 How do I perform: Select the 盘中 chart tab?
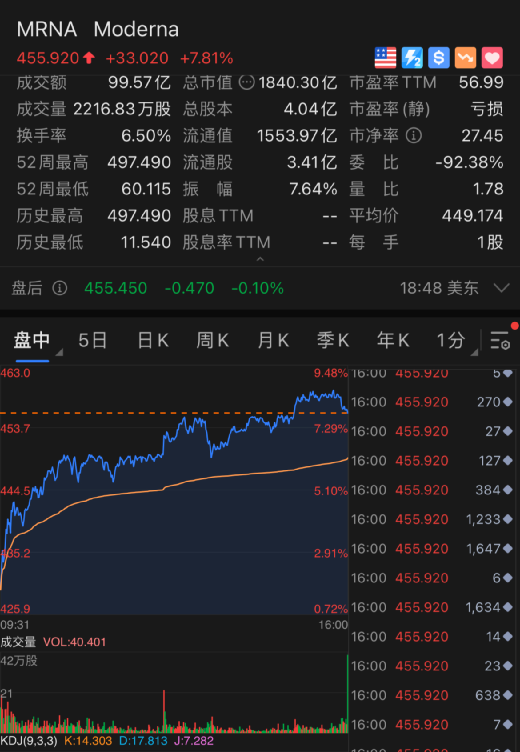click(x=32, y=341)
